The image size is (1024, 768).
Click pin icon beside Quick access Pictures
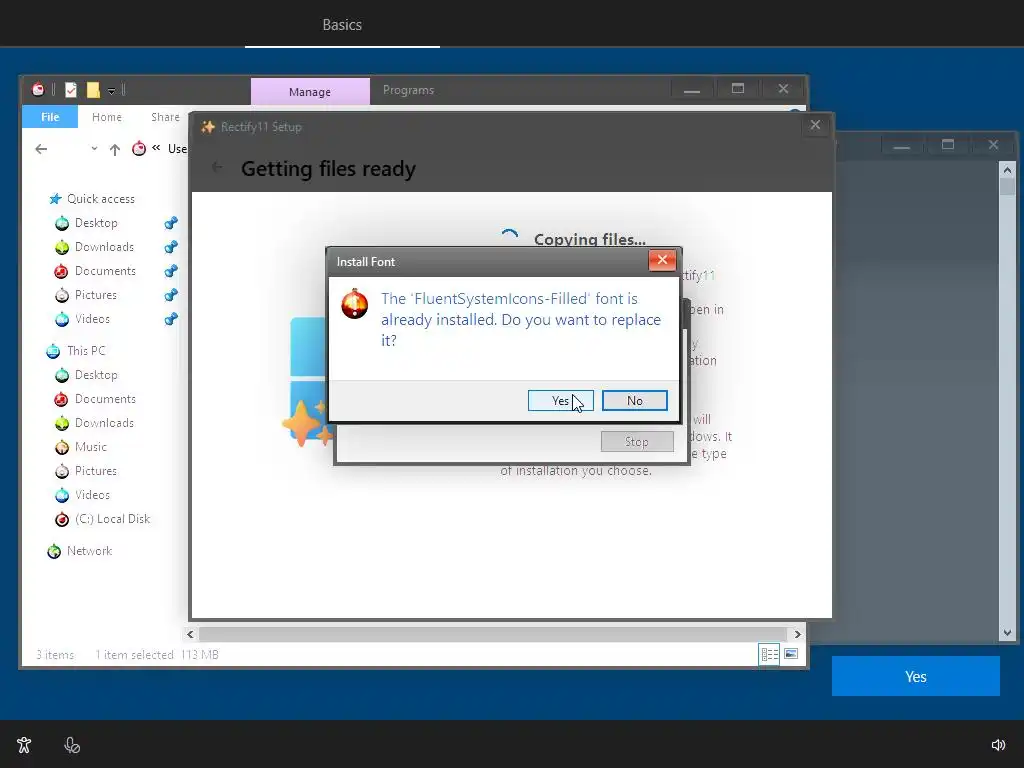(170, 295)
